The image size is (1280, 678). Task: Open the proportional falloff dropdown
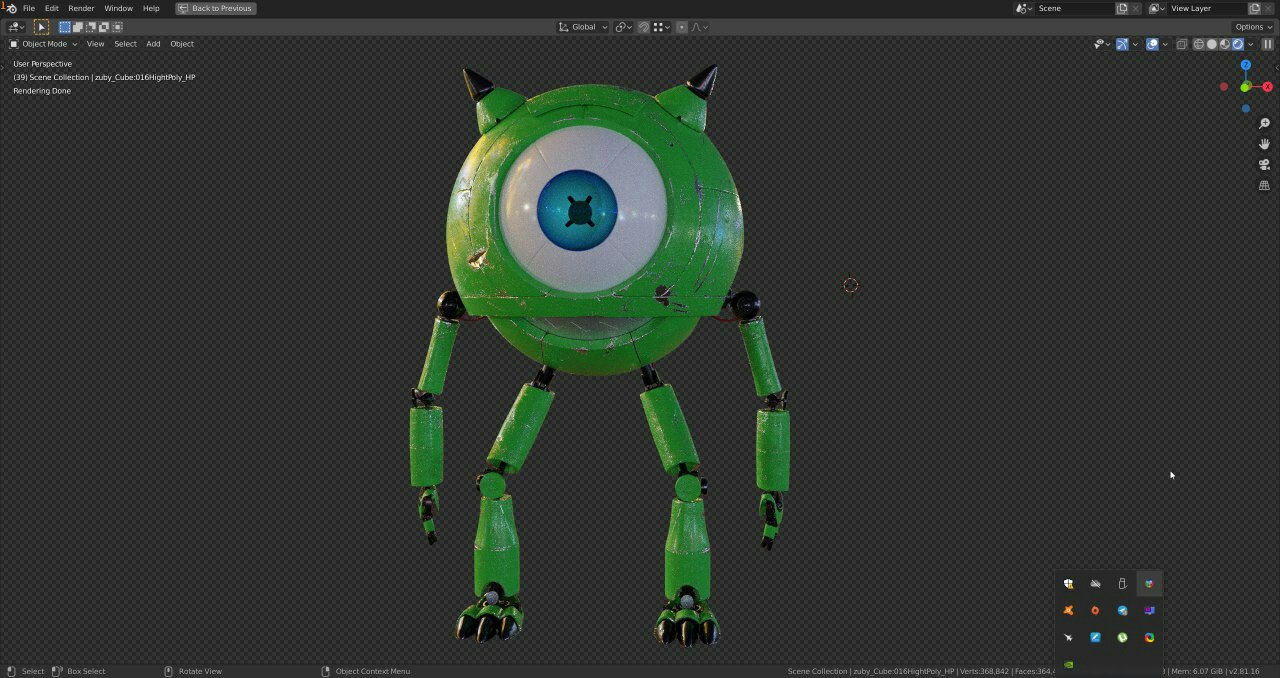tap(700, 27)
